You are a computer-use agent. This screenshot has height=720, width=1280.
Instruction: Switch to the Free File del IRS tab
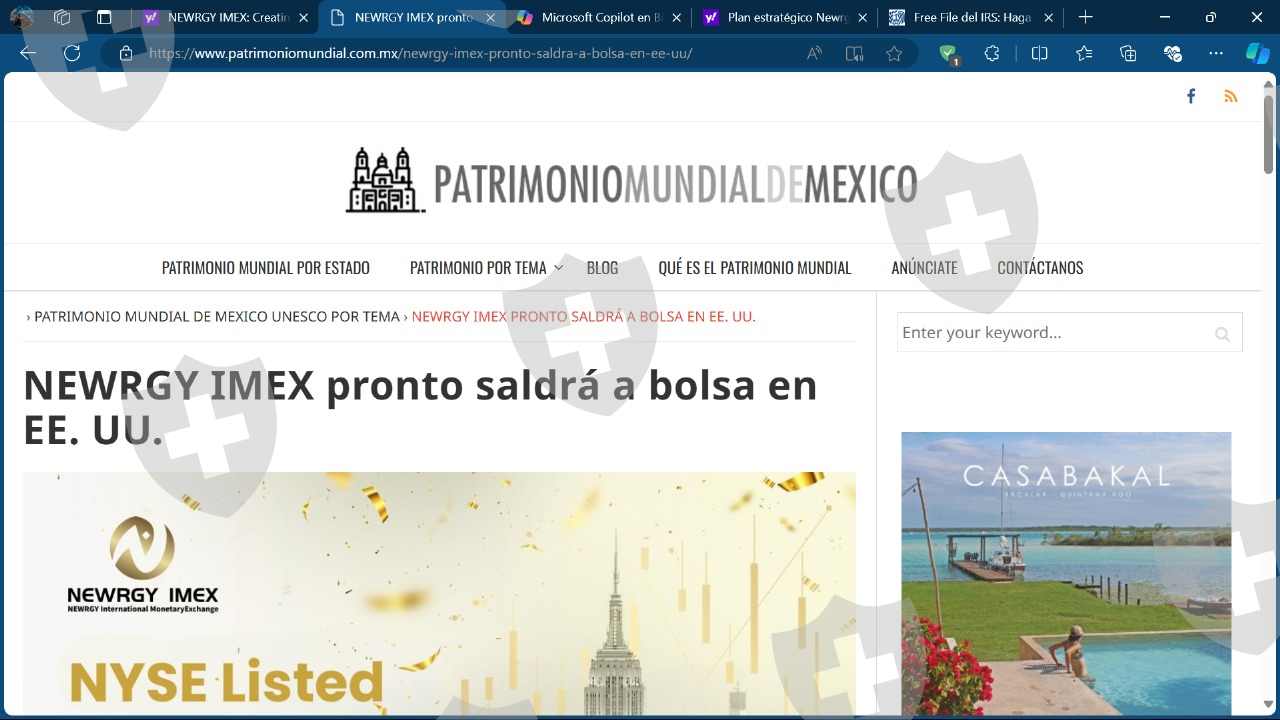pos(970,17)
